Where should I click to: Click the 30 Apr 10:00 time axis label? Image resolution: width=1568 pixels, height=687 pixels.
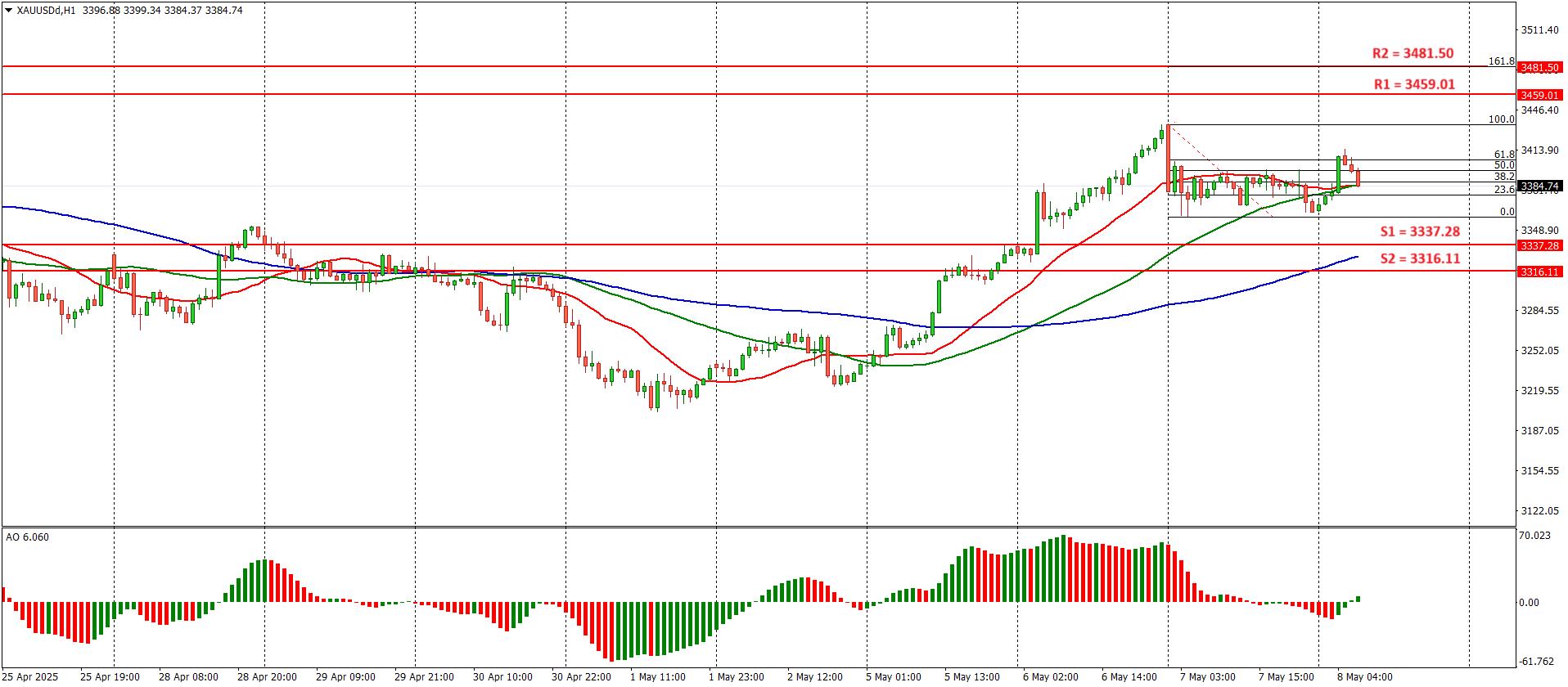click(502, 677)
